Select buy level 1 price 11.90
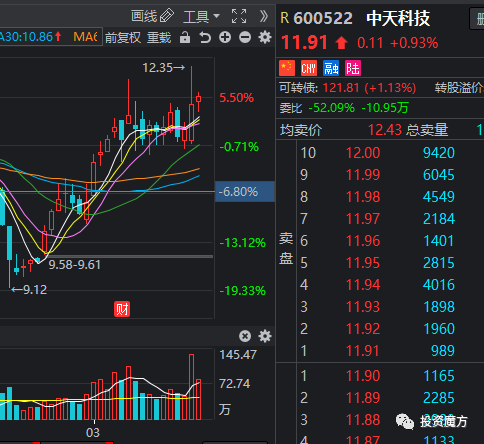The height and width of the screenshot is (444, 484). click(x=363, y=376)
